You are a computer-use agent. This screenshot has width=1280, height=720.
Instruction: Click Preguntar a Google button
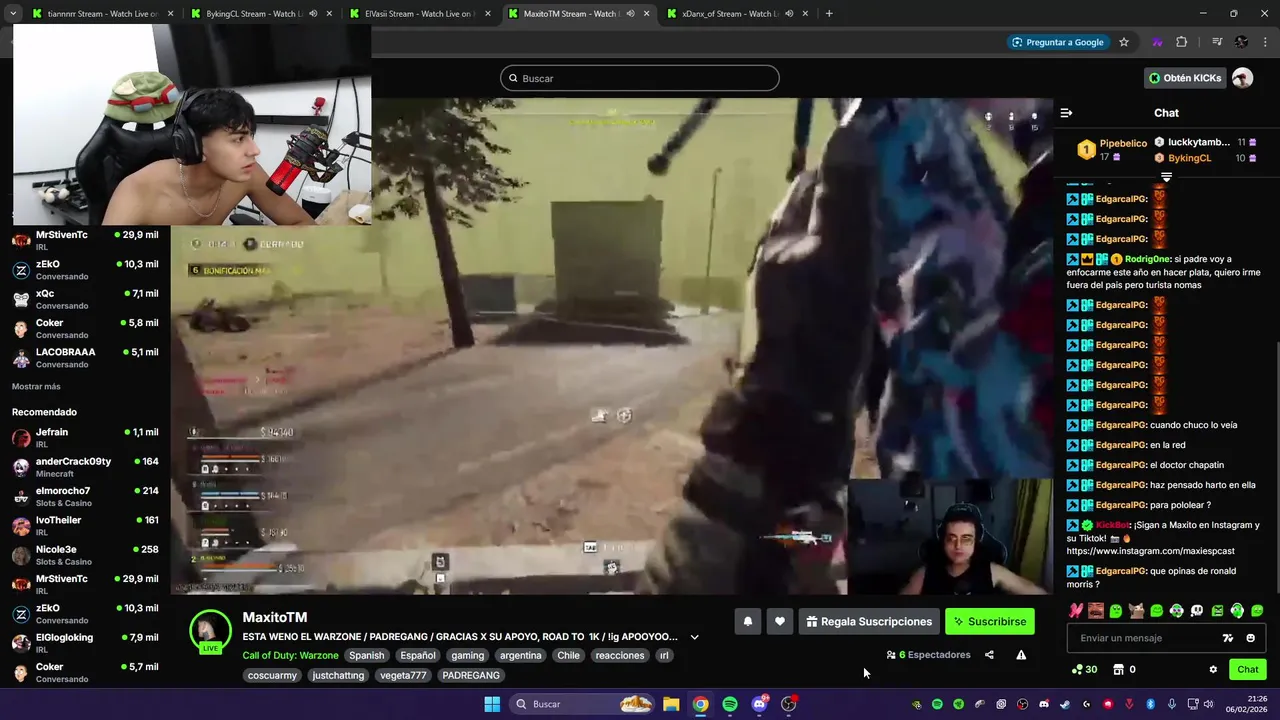[x=1057, y=42]
